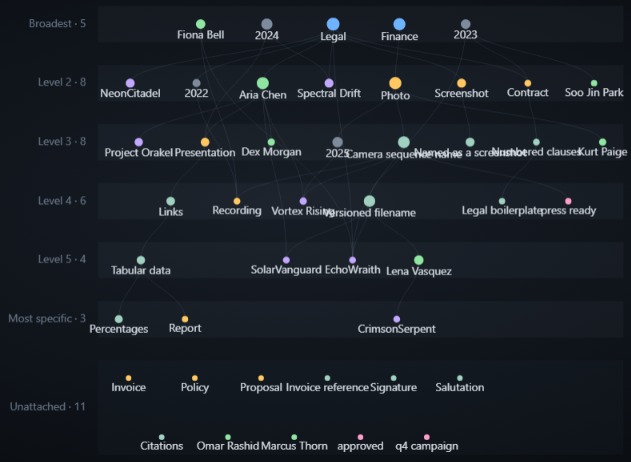
Task: Click the Legal tag node
Action: (333, 24)
